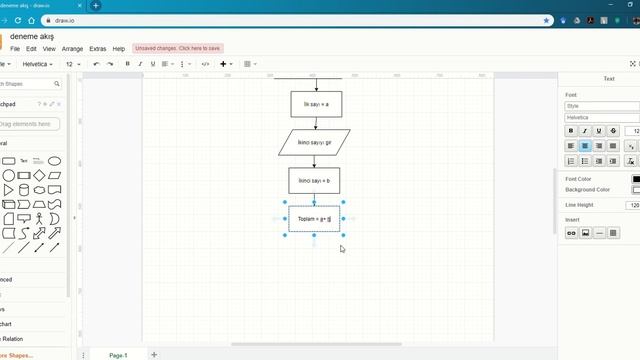Screen dimensions: 640x360
Task: Select the trapezoid shape in General
Action: click(39, 204)
